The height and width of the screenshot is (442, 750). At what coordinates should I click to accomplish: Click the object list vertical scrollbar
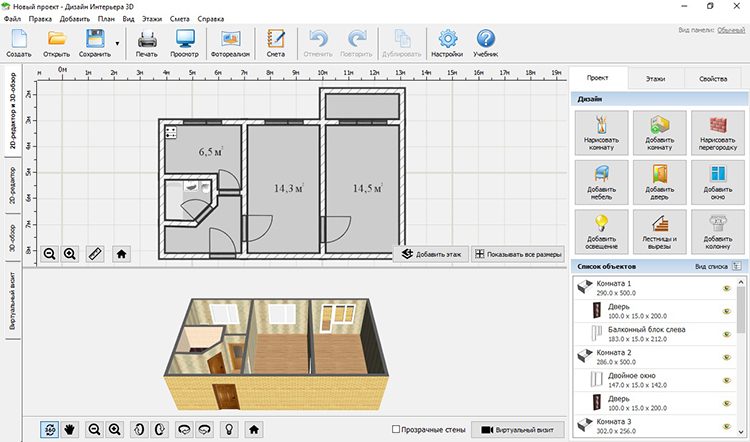coord(741,320)
